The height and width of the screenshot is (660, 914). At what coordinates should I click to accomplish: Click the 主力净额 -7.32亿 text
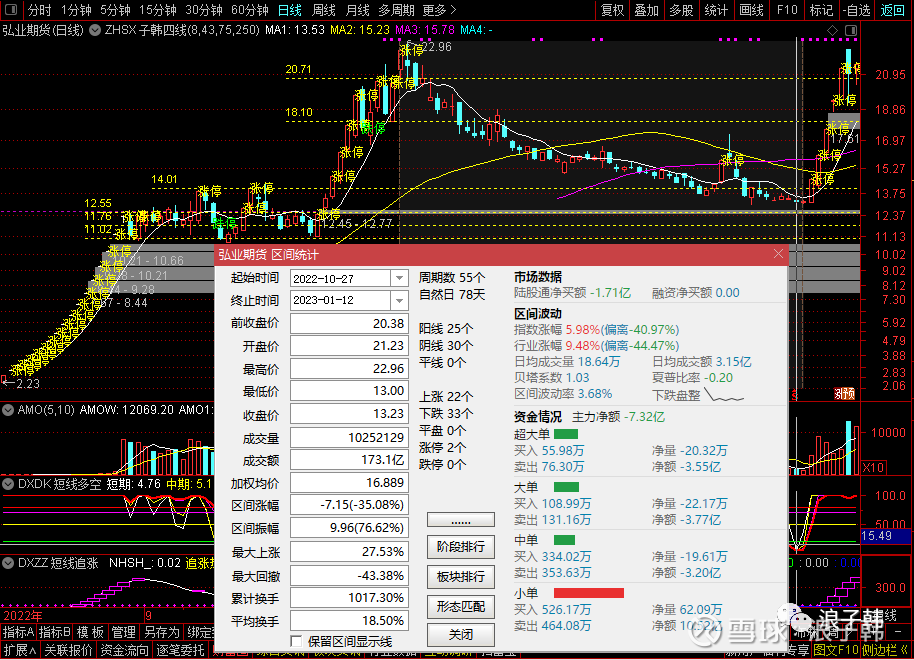[618, 417]
